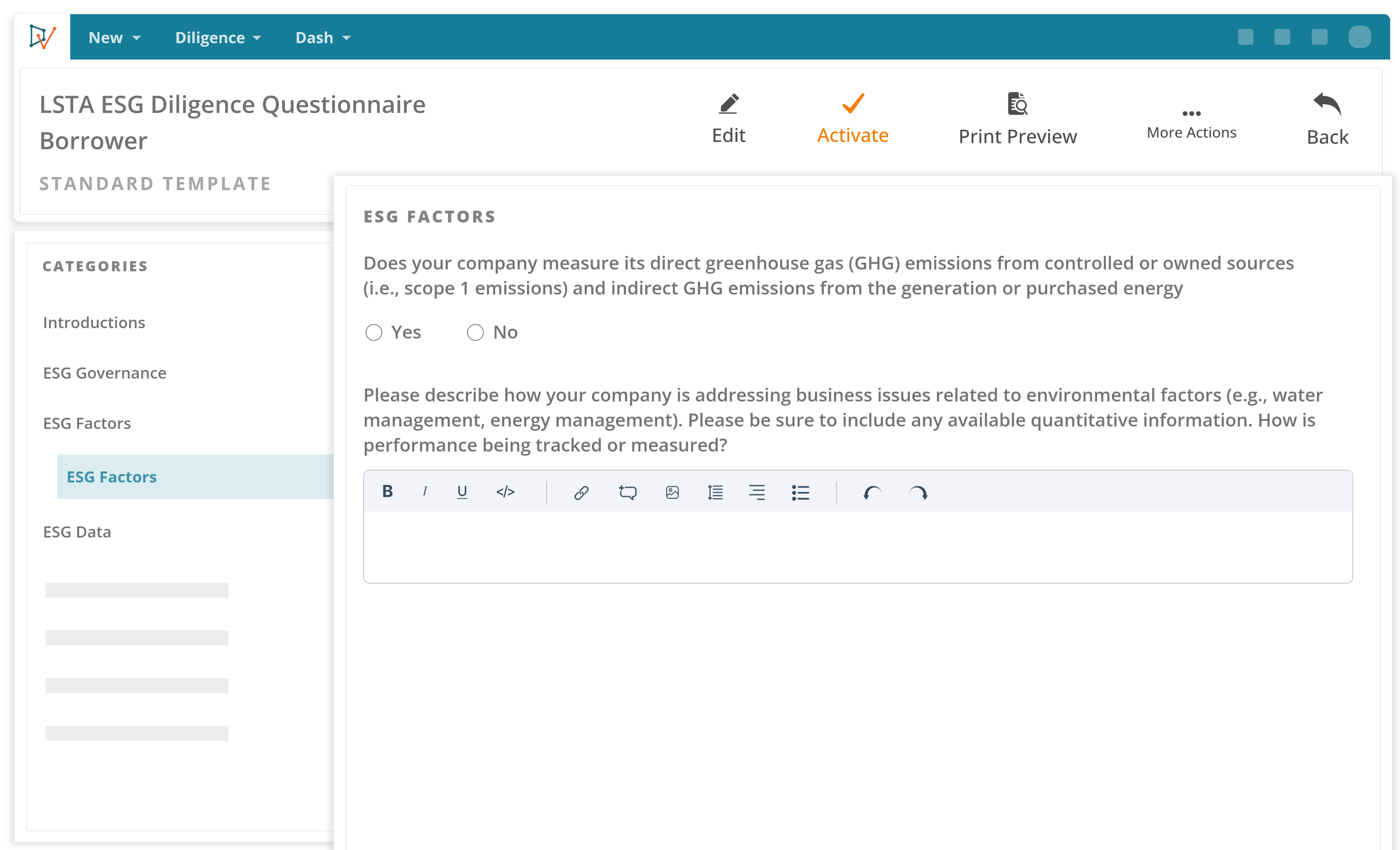Toggle code view in editor
Viewport: 1400px width, 850px height.
tap(505, 492)
